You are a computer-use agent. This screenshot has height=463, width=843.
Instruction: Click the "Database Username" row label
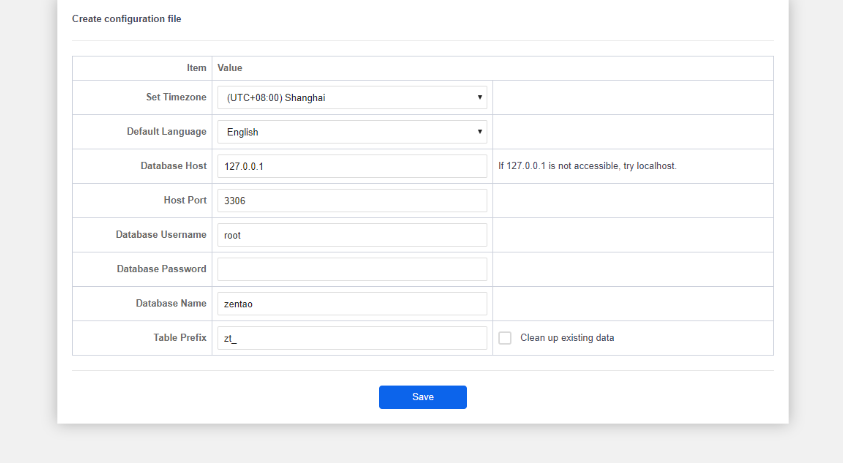pyautogui.click(x=161, y=235)
